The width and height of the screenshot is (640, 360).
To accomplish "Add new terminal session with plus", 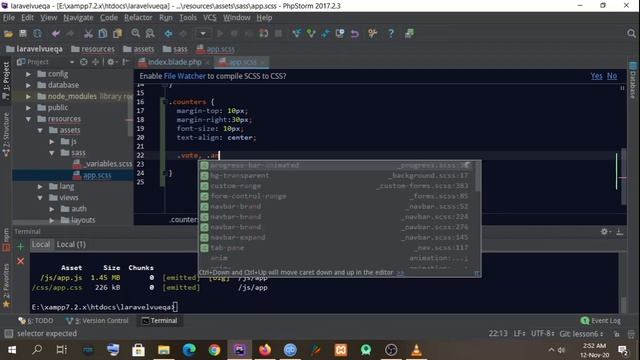I will (x=20, y=247).
